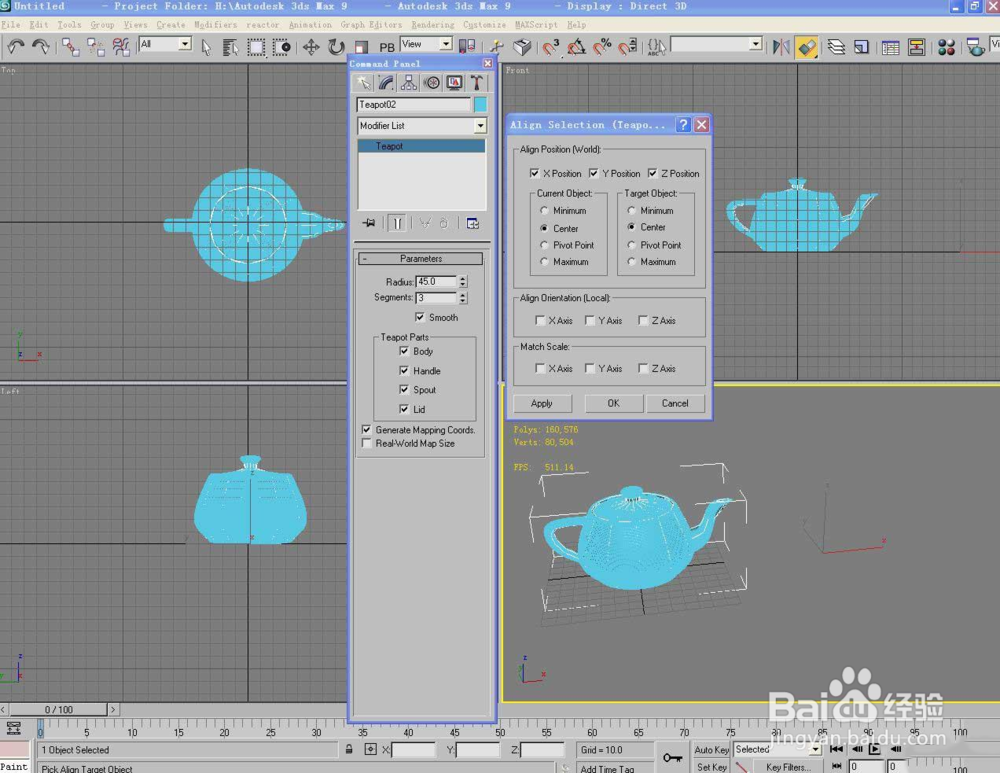Open the Customize menu

[x=484, y=25]
